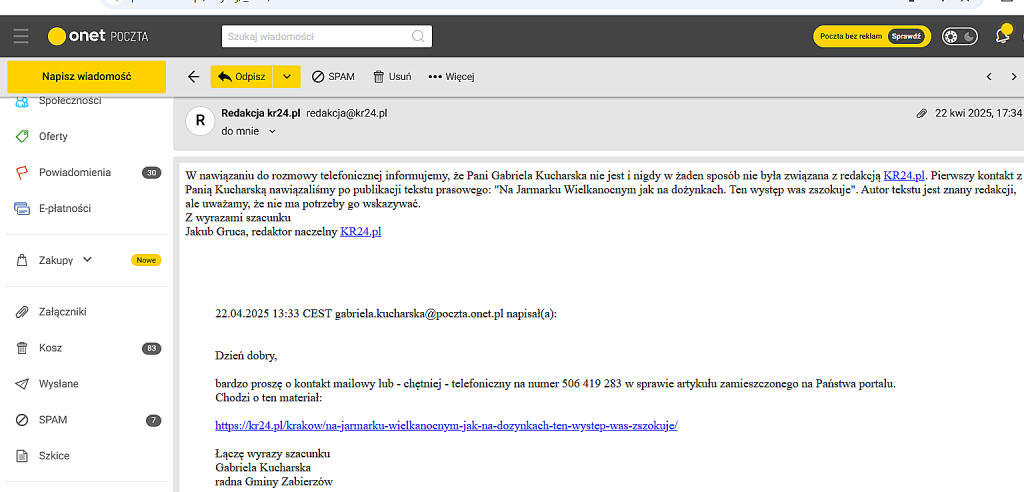1024x492 pixels.
Task: Open the kr24.pl article link
Action: point(447,425)
